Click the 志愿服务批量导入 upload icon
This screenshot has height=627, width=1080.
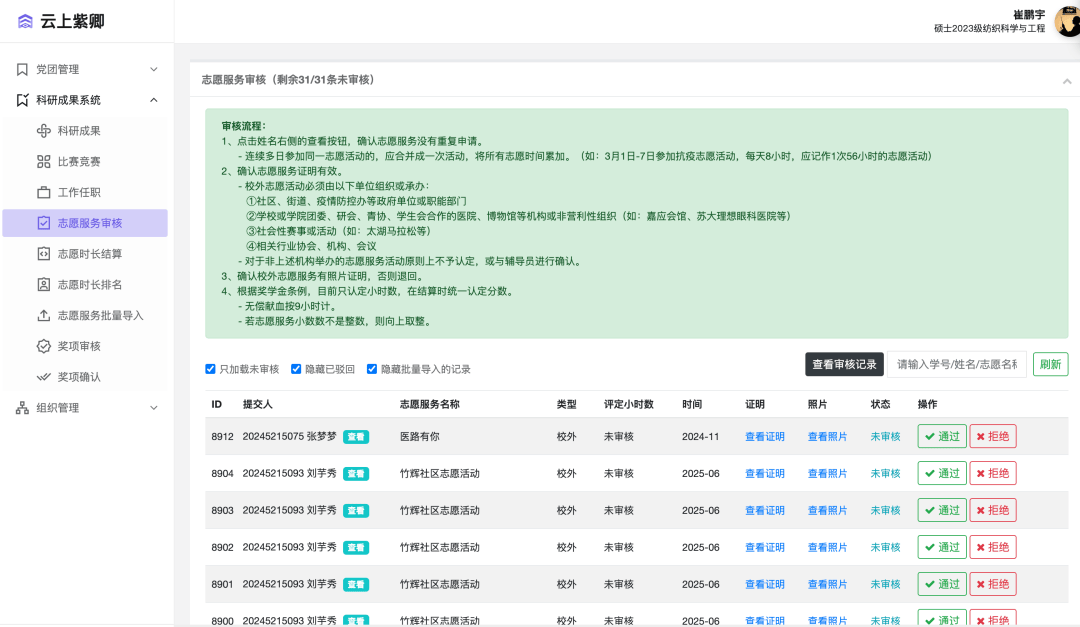[x=44, y=316]
